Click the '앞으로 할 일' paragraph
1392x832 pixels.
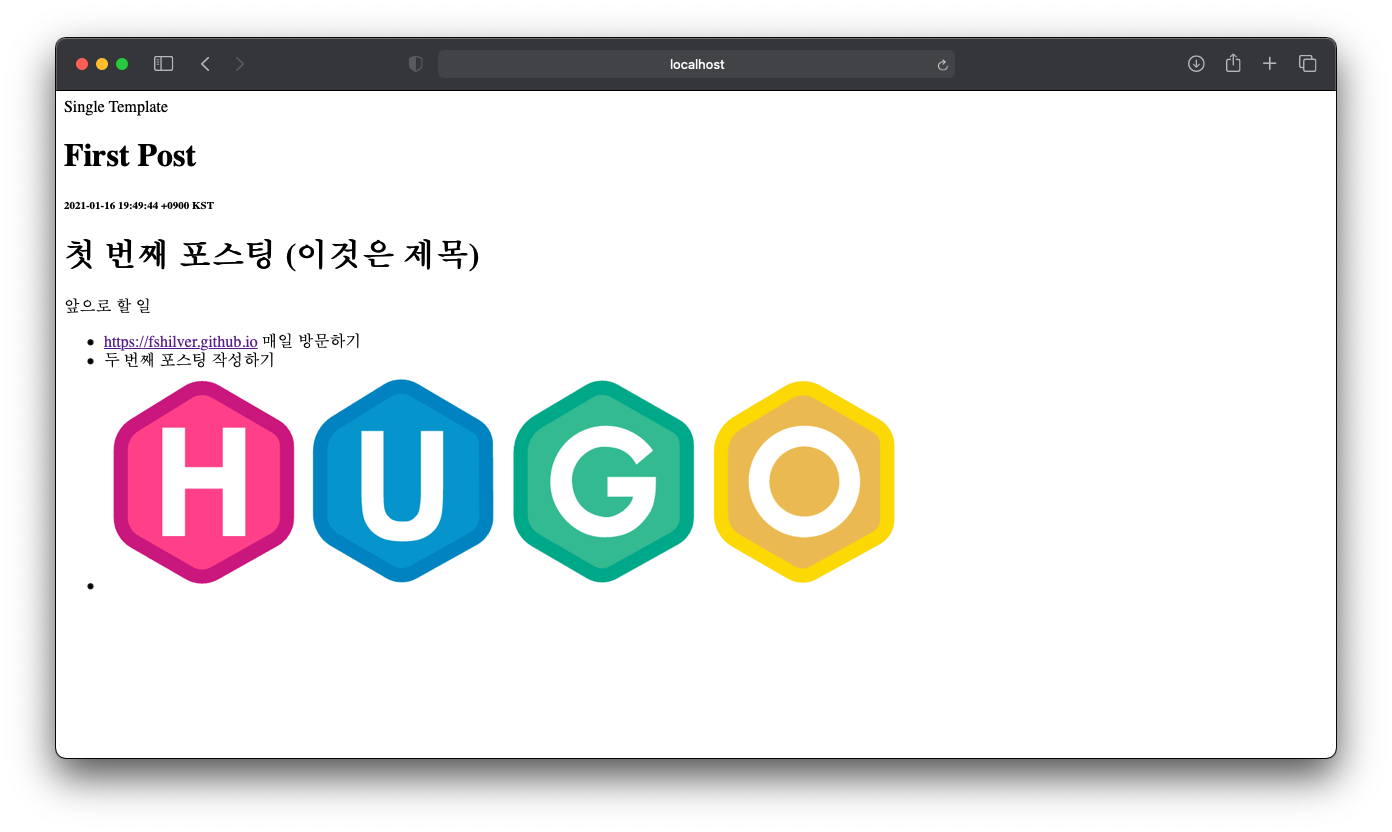click(107, 305)
